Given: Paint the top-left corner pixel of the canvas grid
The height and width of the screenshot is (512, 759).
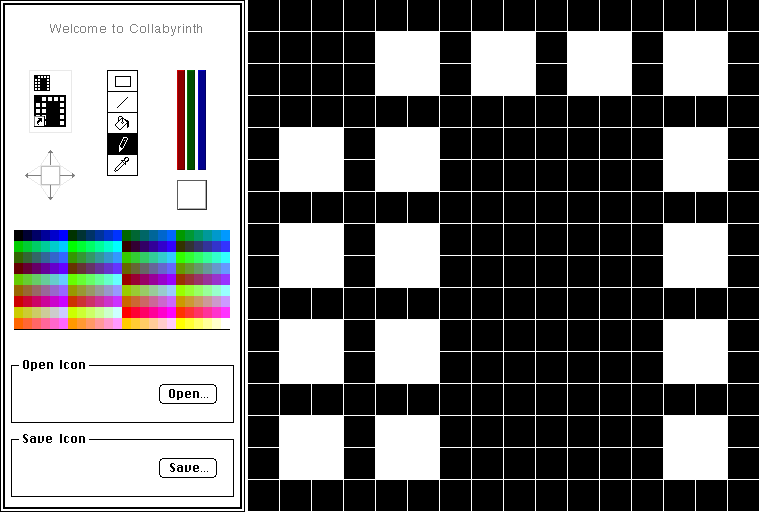Looking at the screenshot, I should 263,15.
